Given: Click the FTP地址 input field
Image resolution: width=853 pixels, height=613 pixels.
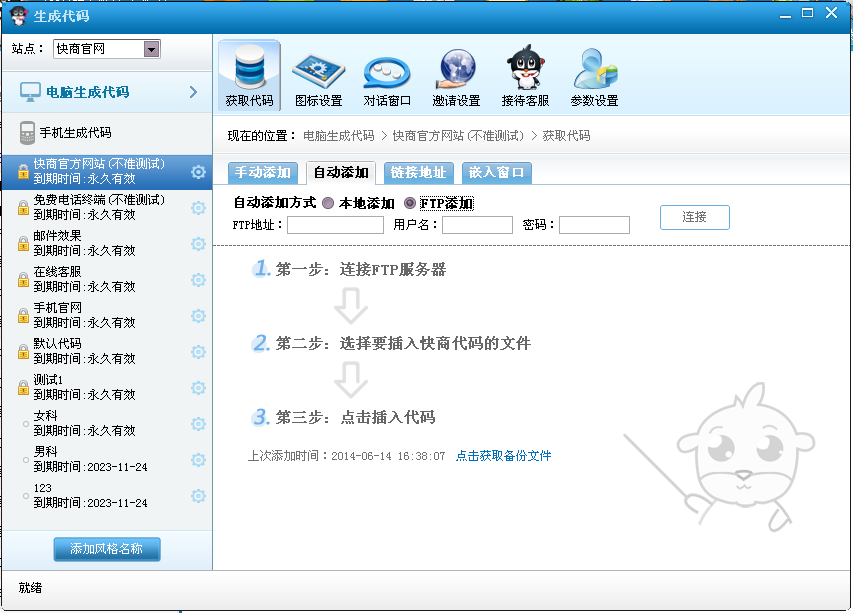Looking at the screenshot, I should (x=335, y=226).
